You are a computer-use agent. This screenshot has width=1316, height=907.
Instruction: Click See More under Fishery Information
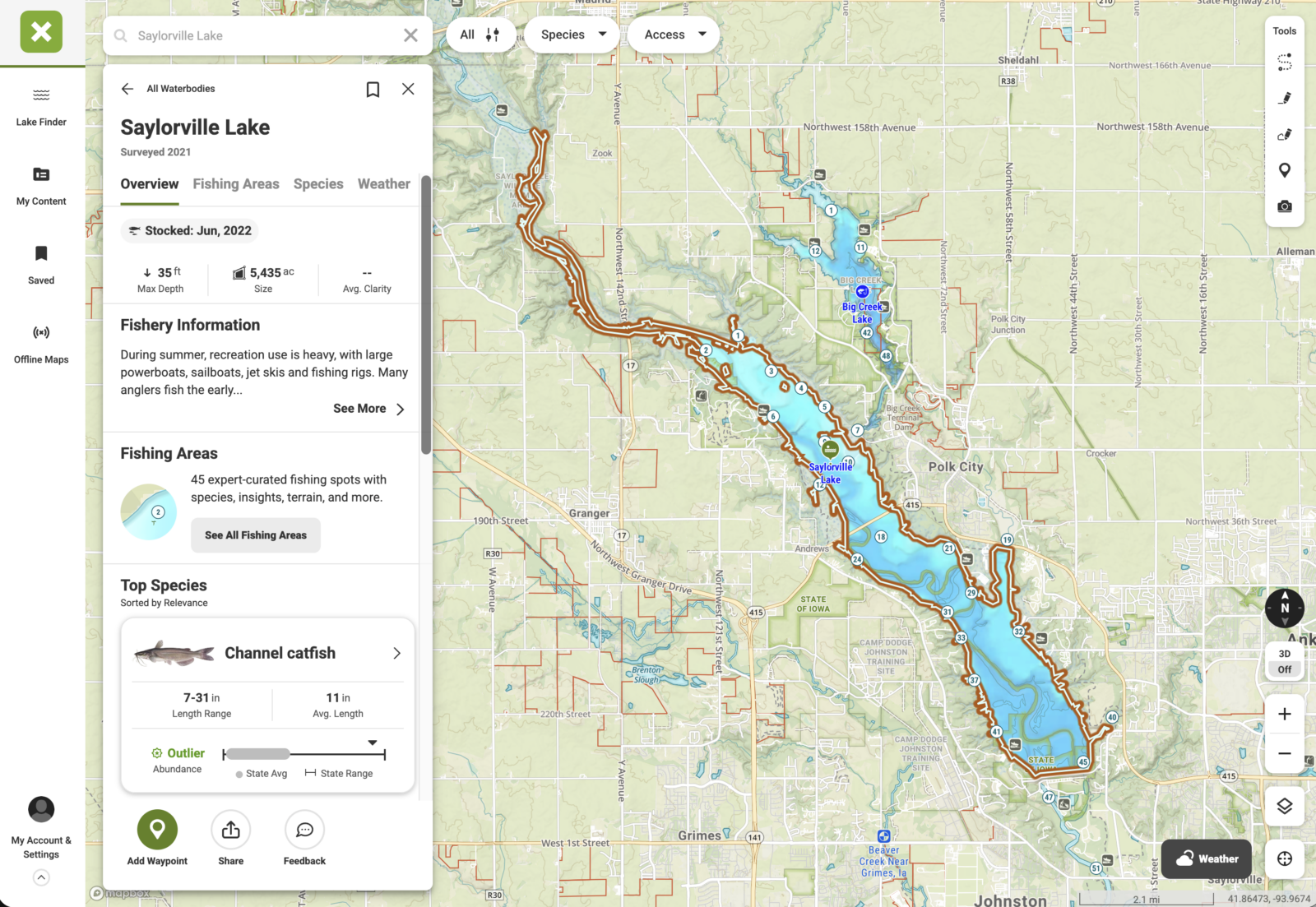tap(368, 409)
